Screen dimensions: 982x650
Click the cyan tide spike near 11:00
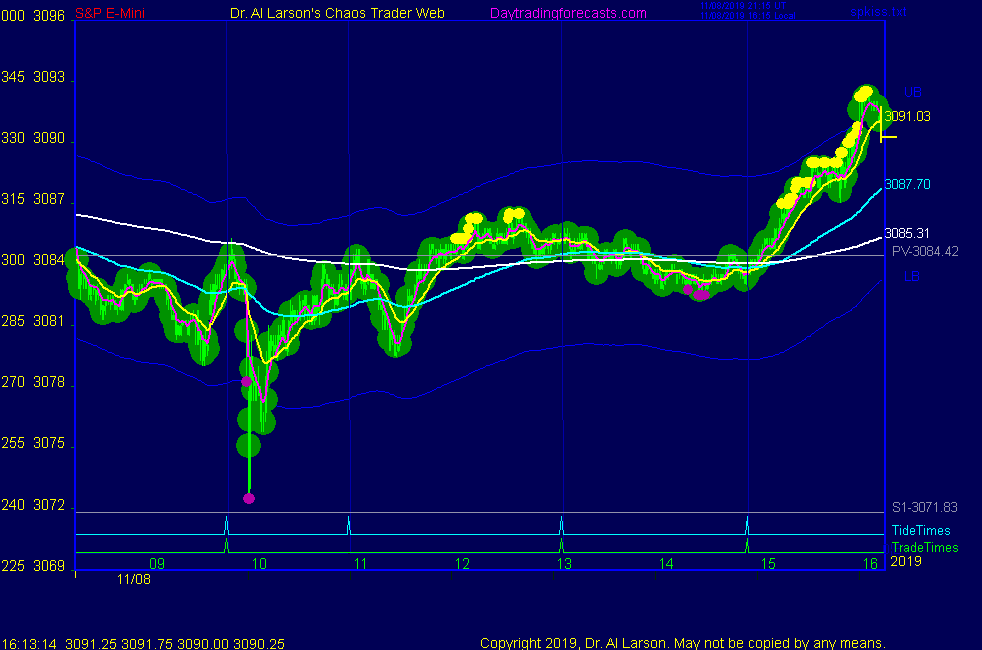coord(348,524)
